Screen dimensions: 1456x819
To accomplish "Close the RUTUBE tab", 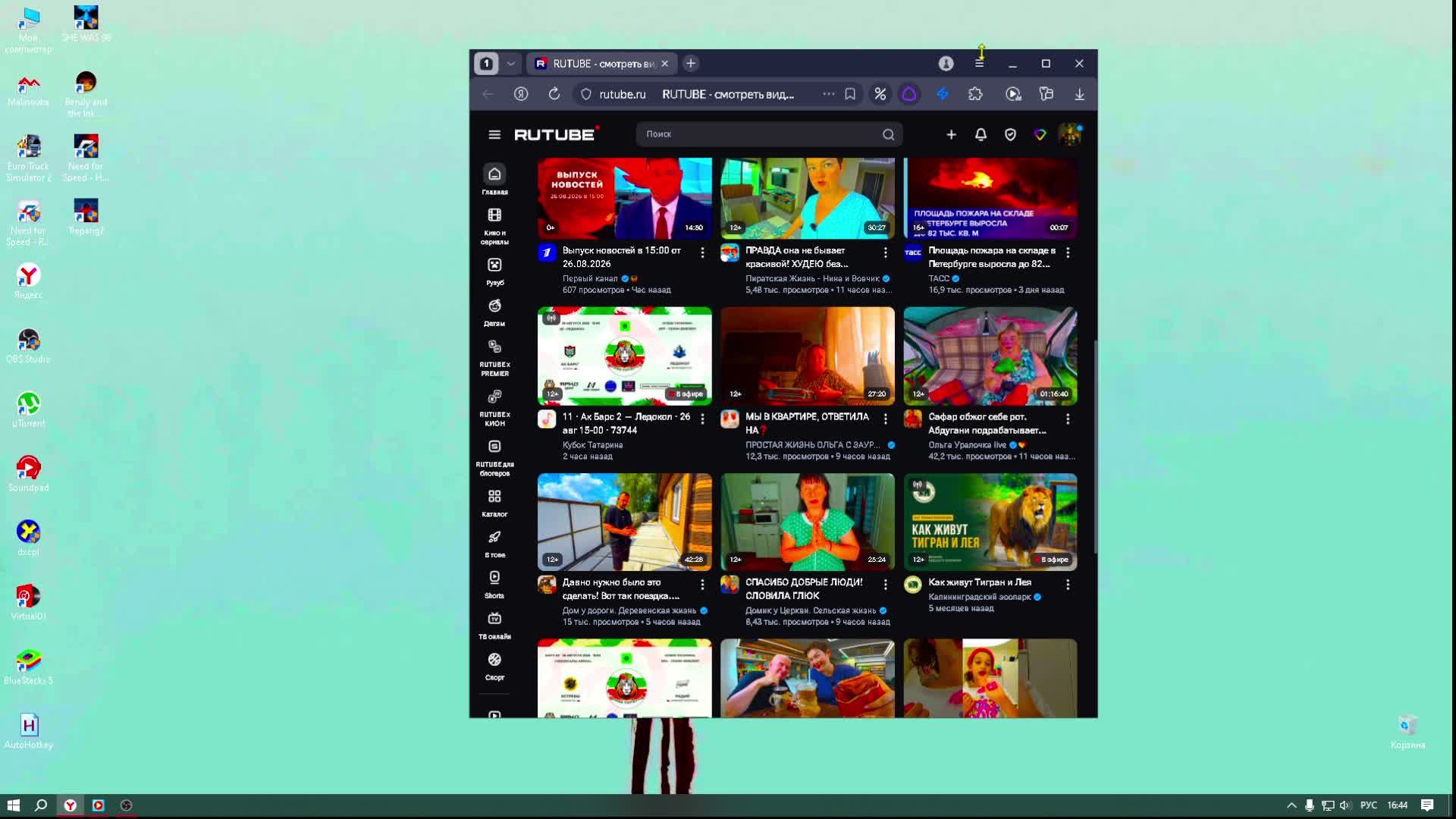I will click(665, 64).
